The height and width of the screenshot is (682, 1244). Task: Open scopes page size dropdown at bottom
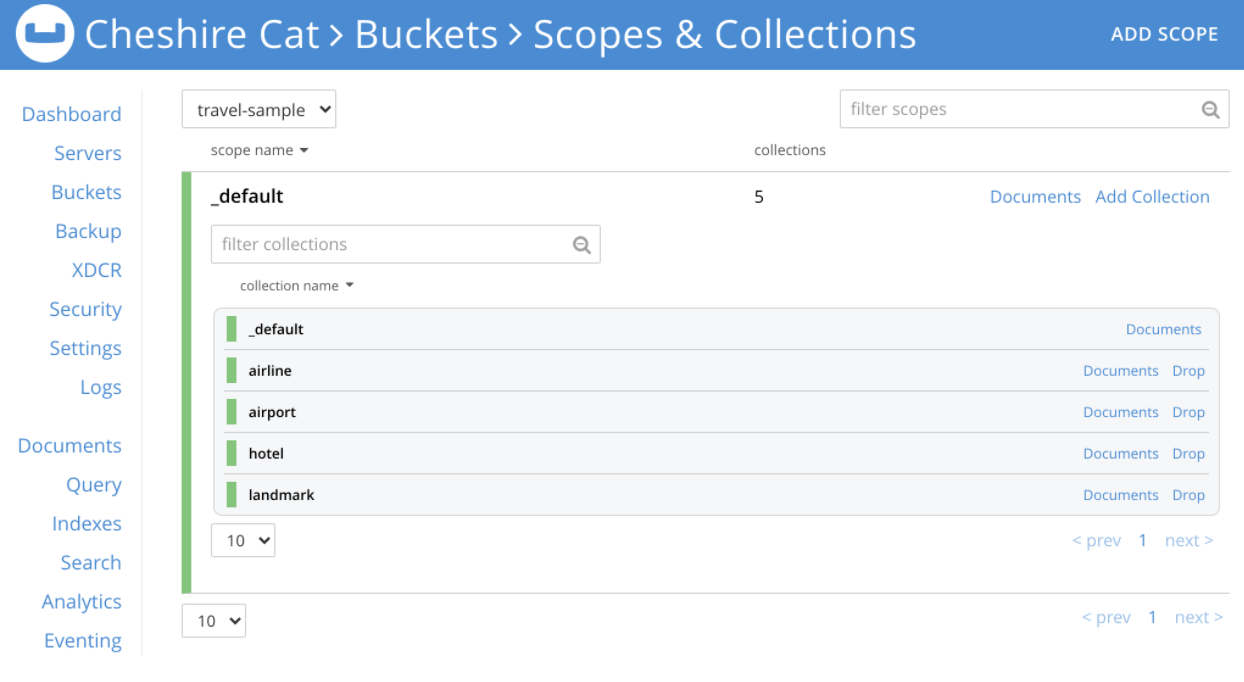click(213, 620)
